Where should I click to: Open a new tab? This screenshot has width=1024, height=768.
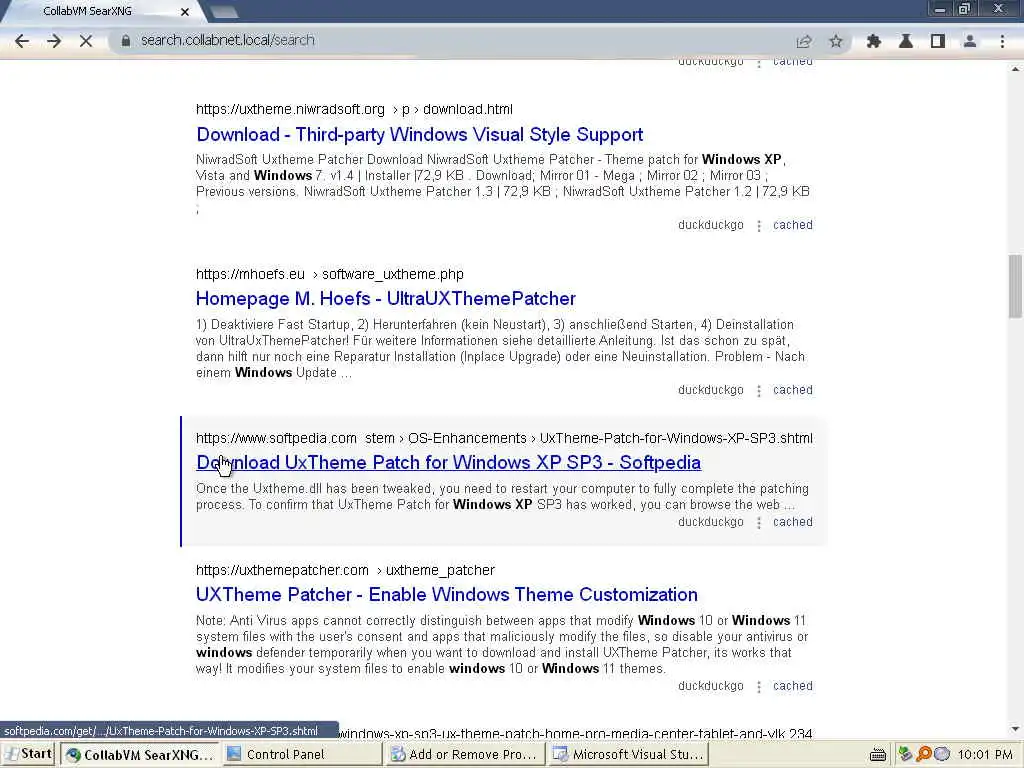coord(225,11)
